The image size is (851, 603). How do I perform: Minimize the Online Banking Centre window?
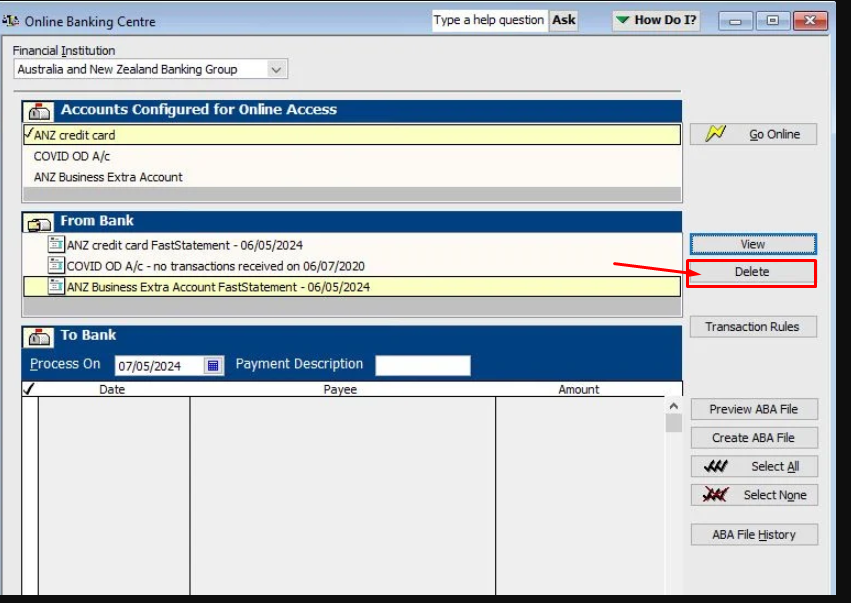735,21
